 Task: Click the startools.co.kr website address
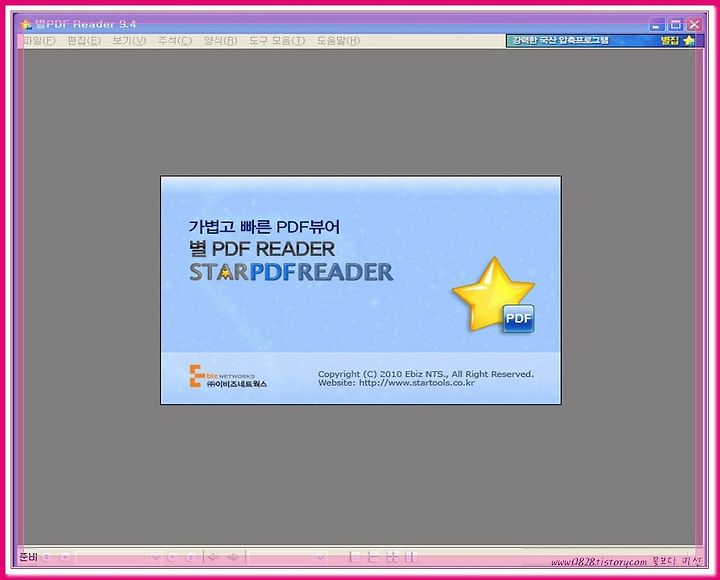click(416, 383)
